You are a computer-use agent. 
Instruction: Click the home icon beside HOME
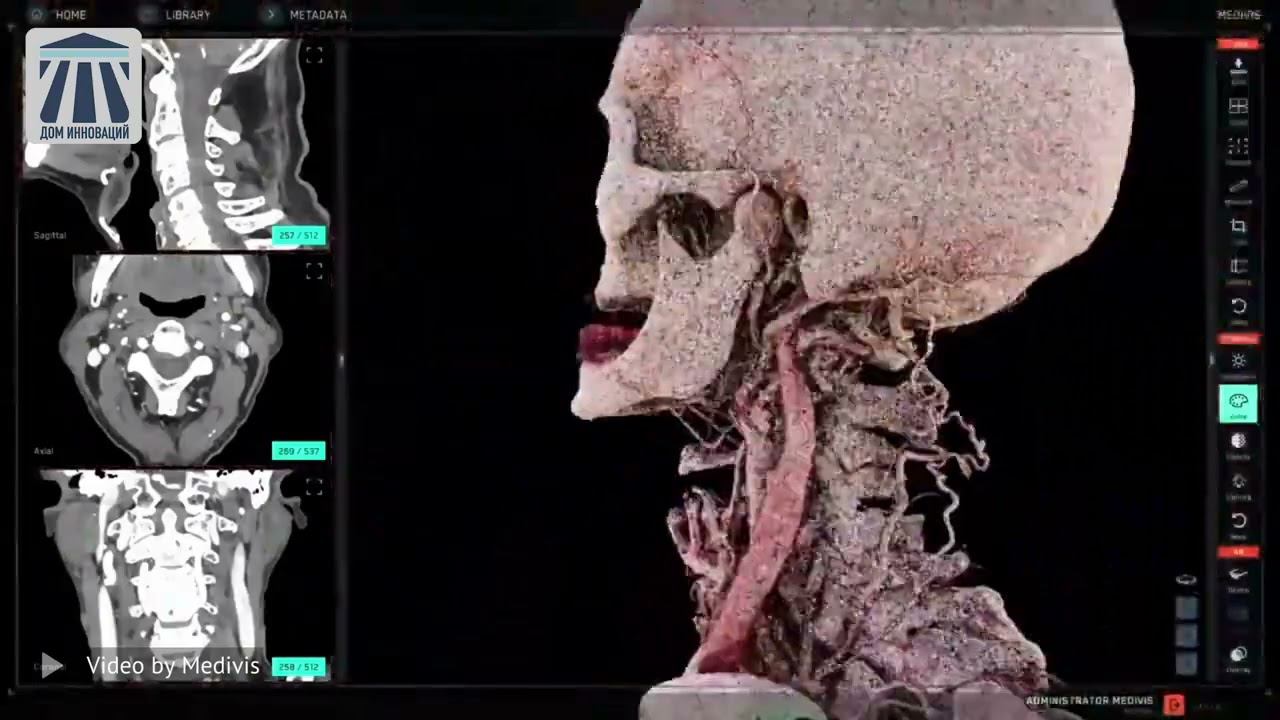37,15
